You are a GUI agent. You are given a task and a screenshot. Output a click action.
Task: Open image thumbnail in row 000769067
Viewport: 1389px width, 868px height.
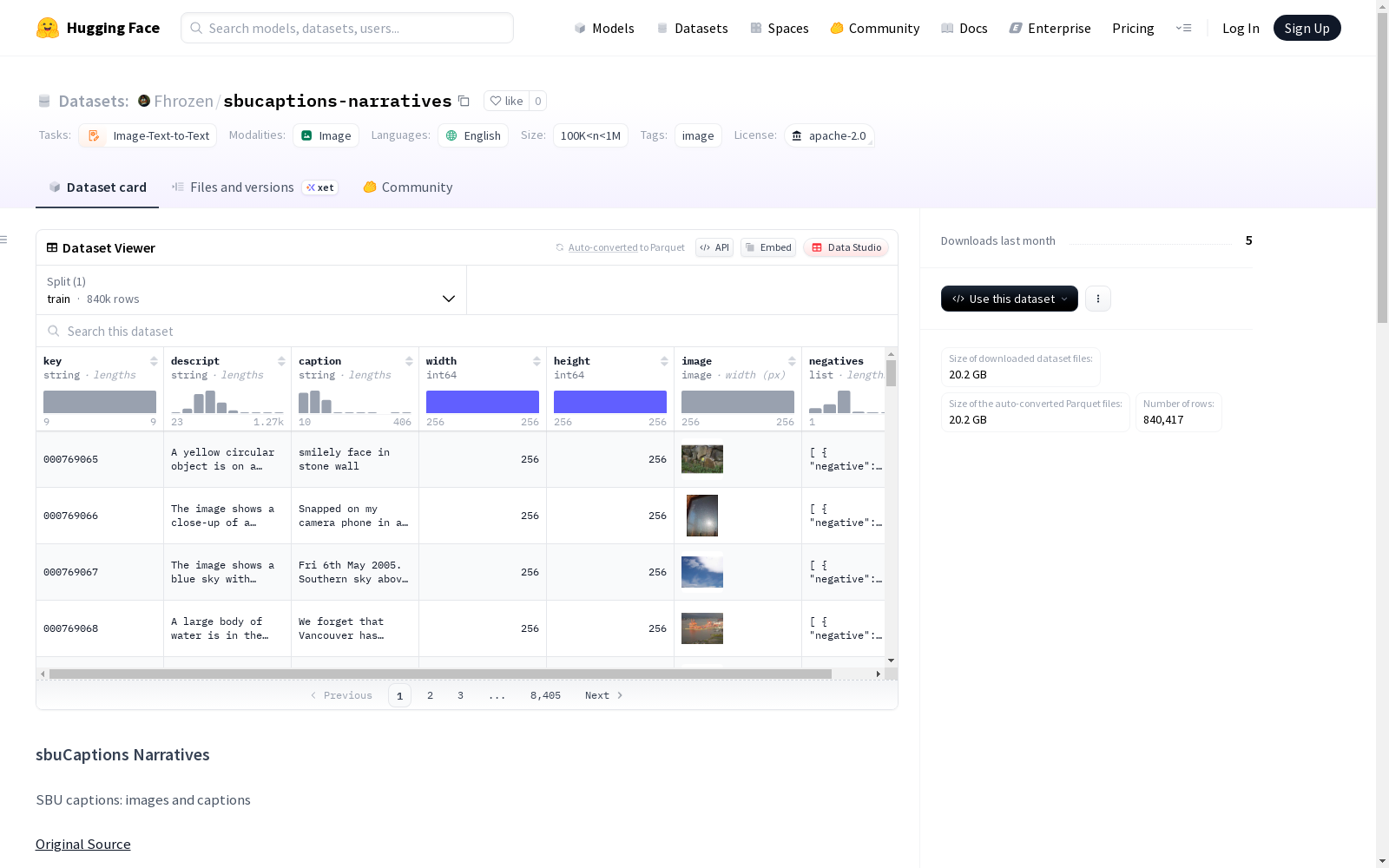click(x=702, y=572)
